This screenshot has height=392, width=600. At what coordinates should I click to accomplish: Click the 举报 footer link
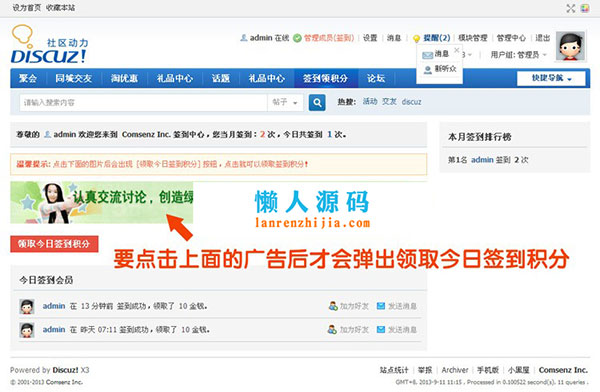tap(425, 370)
